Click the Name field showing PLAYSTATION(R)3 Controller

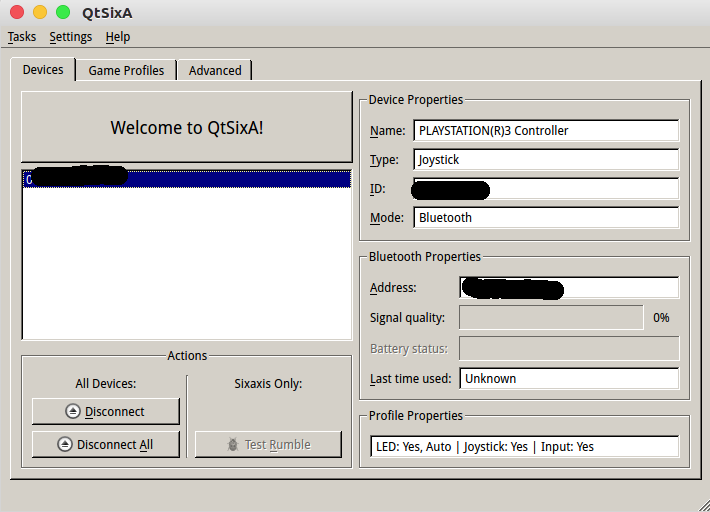(546, 131)
